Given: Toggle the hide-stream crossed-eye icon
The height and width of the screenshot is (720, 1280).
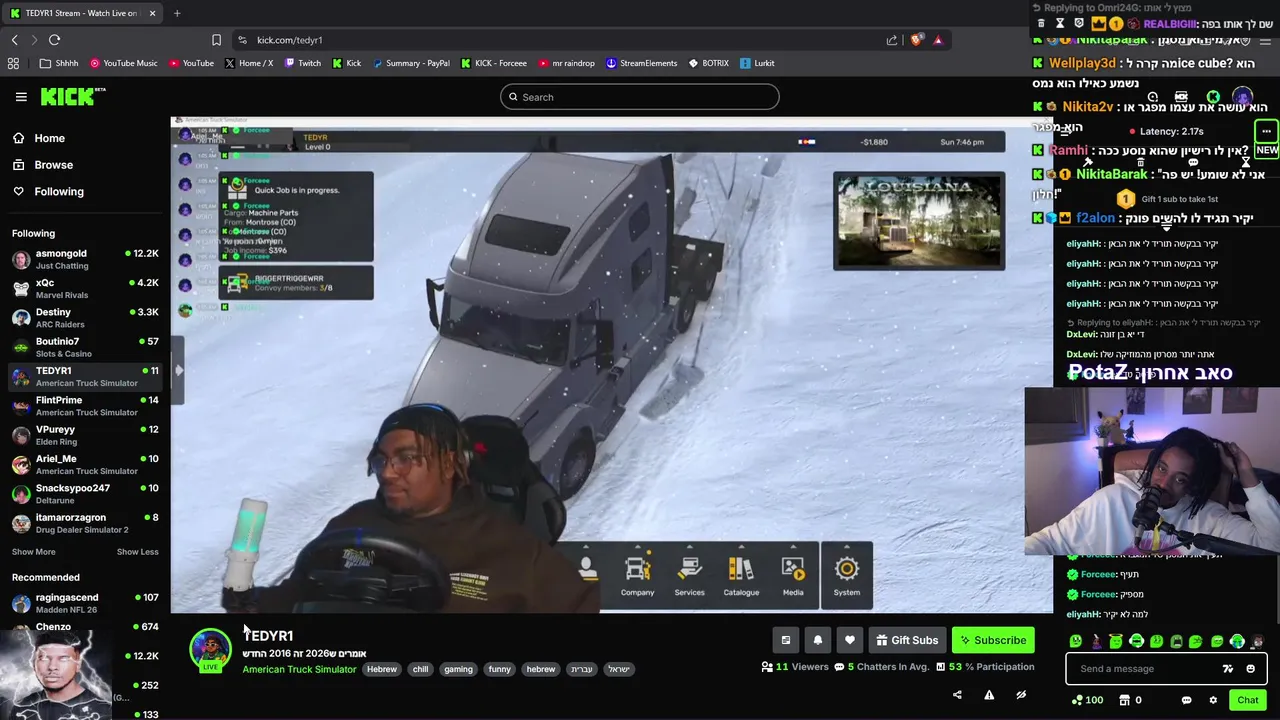Looking at the screenshot, I should [x=1021, y=695].
